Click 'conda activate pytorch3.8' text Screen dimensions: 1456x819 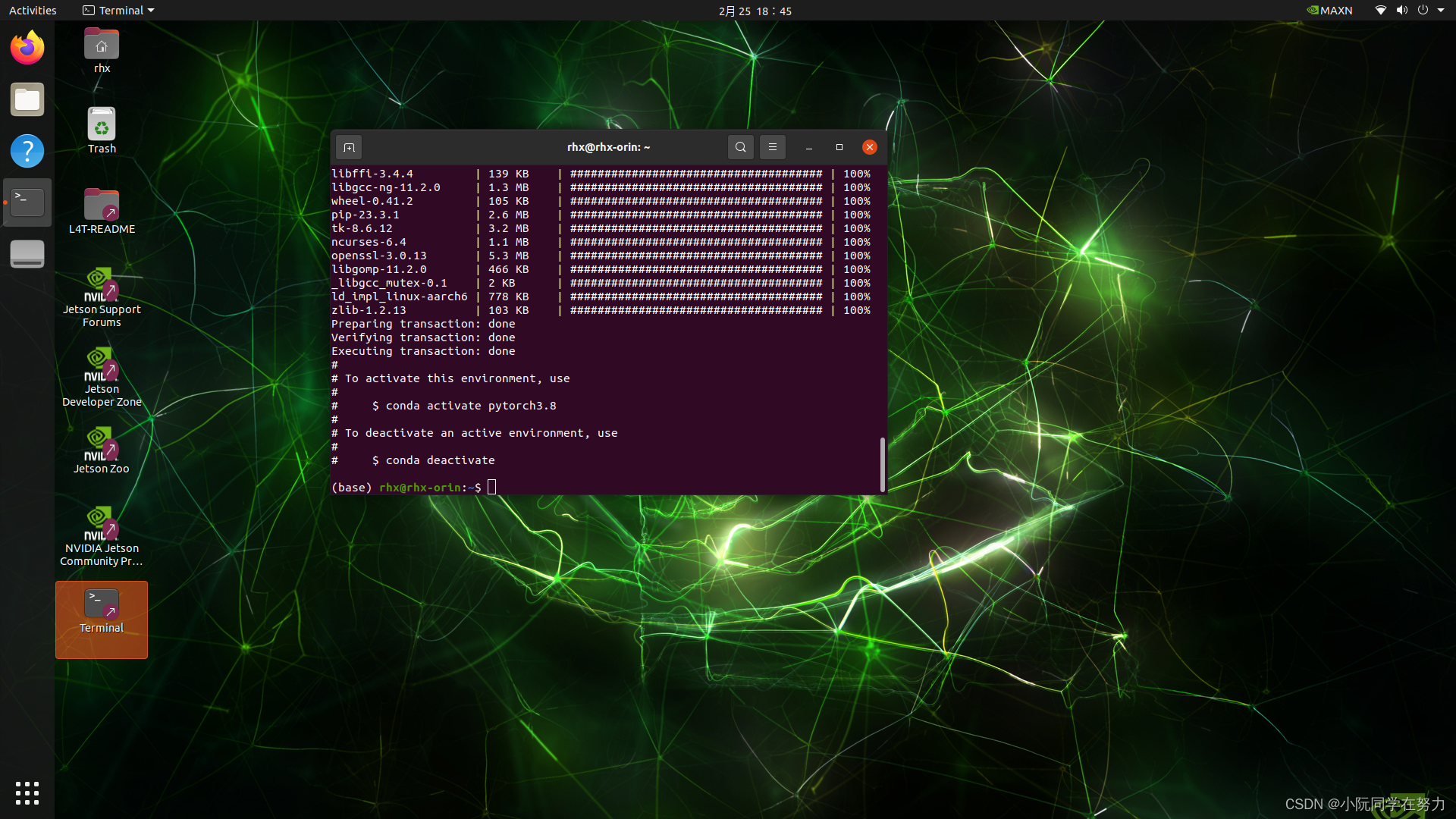pyautogui.click(x=471, y=406)
